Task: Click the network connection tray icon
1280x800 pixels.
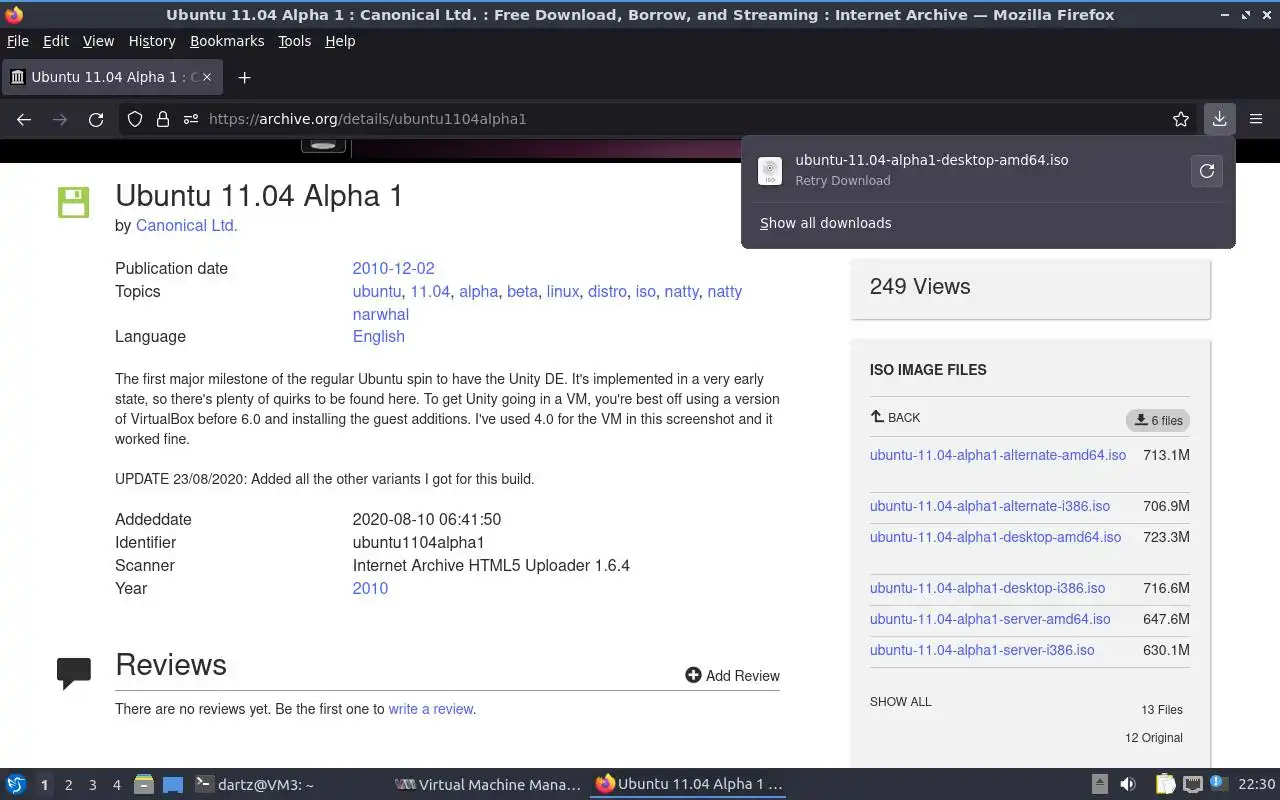Action: tap(1192, 784)
